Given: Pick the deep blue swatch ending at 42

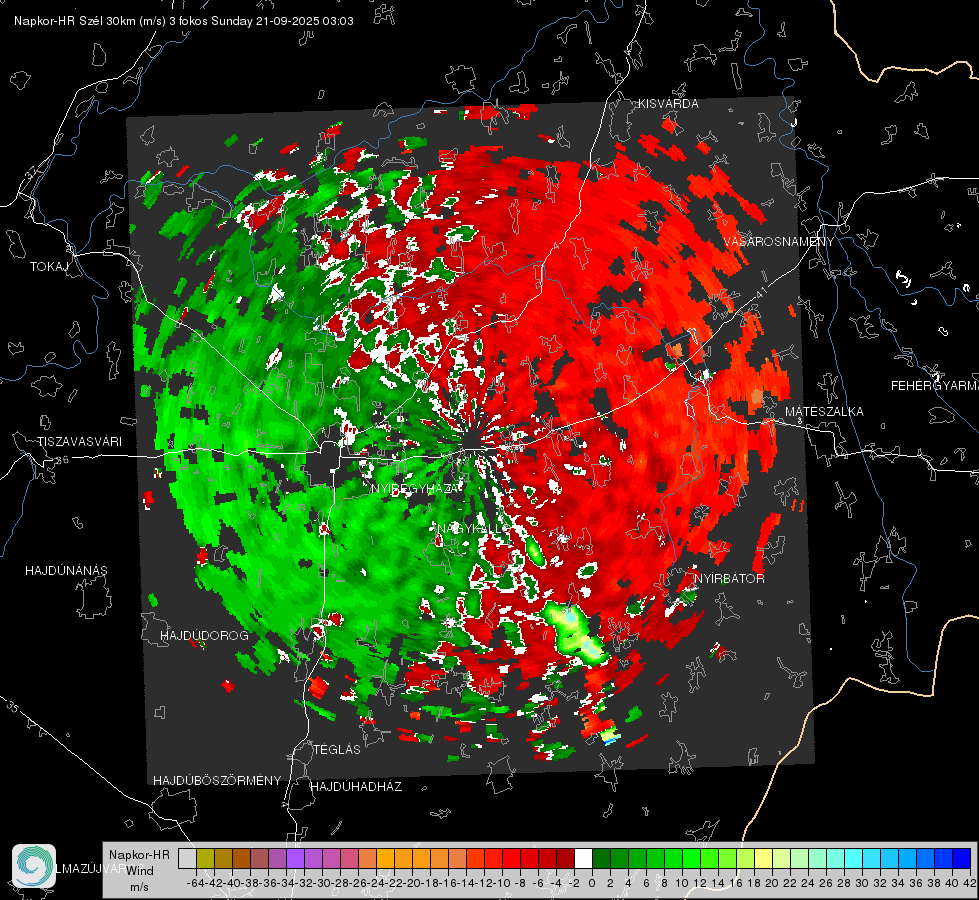Looking at the screenshot, I should click(x=962, y=858).
